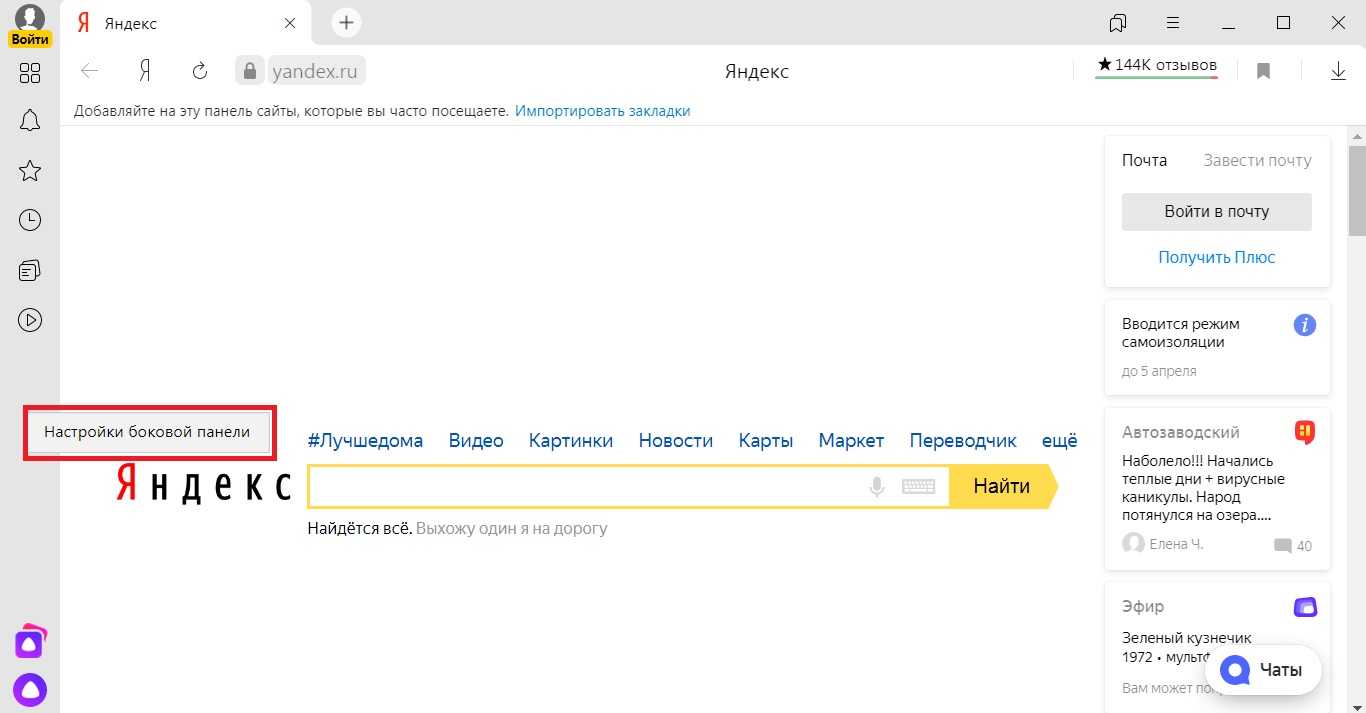1366x713 pixels.
Task: Open bookmarks star in sidebar
Action: [30, 171]
